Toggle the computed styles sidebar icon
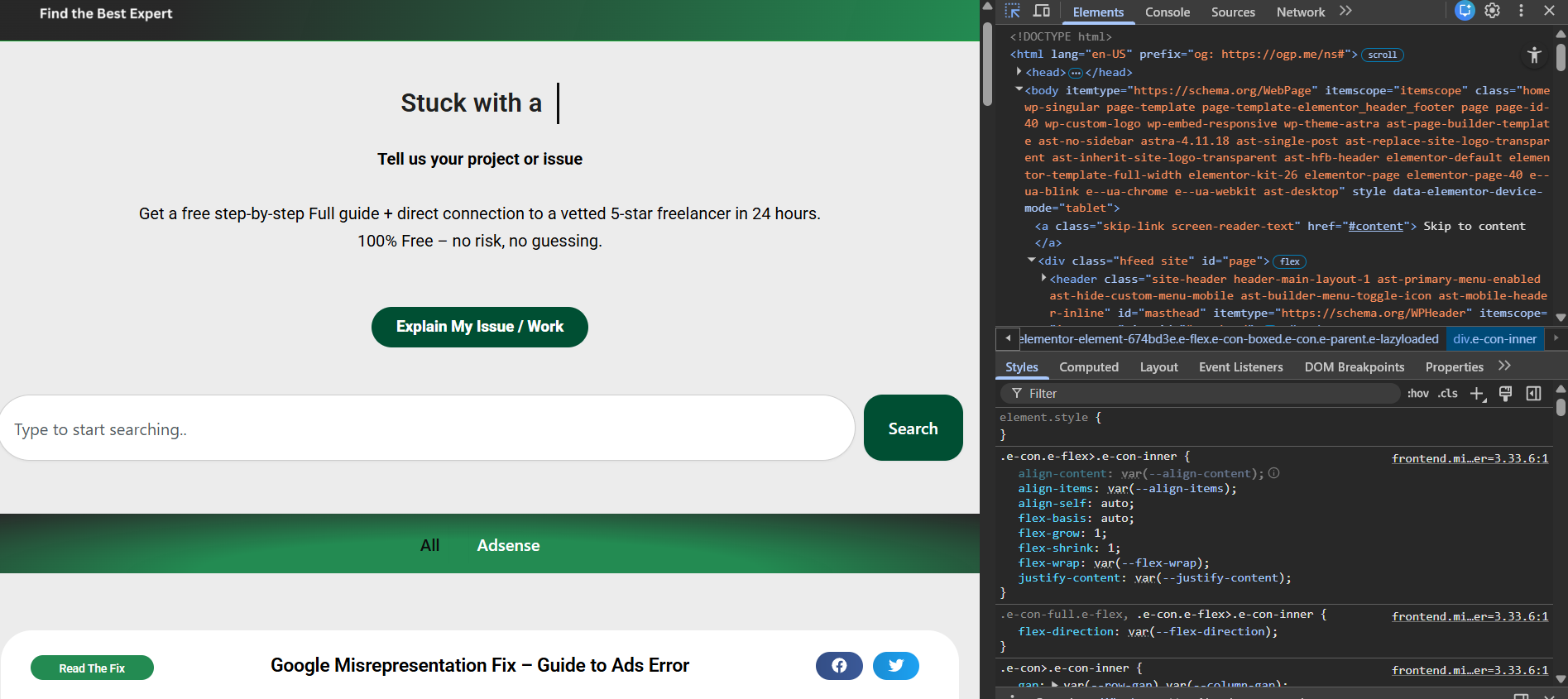Image resolution: width=1568 pixels, height=699 pixels. pyautogui.click(x=1533, y=394)
